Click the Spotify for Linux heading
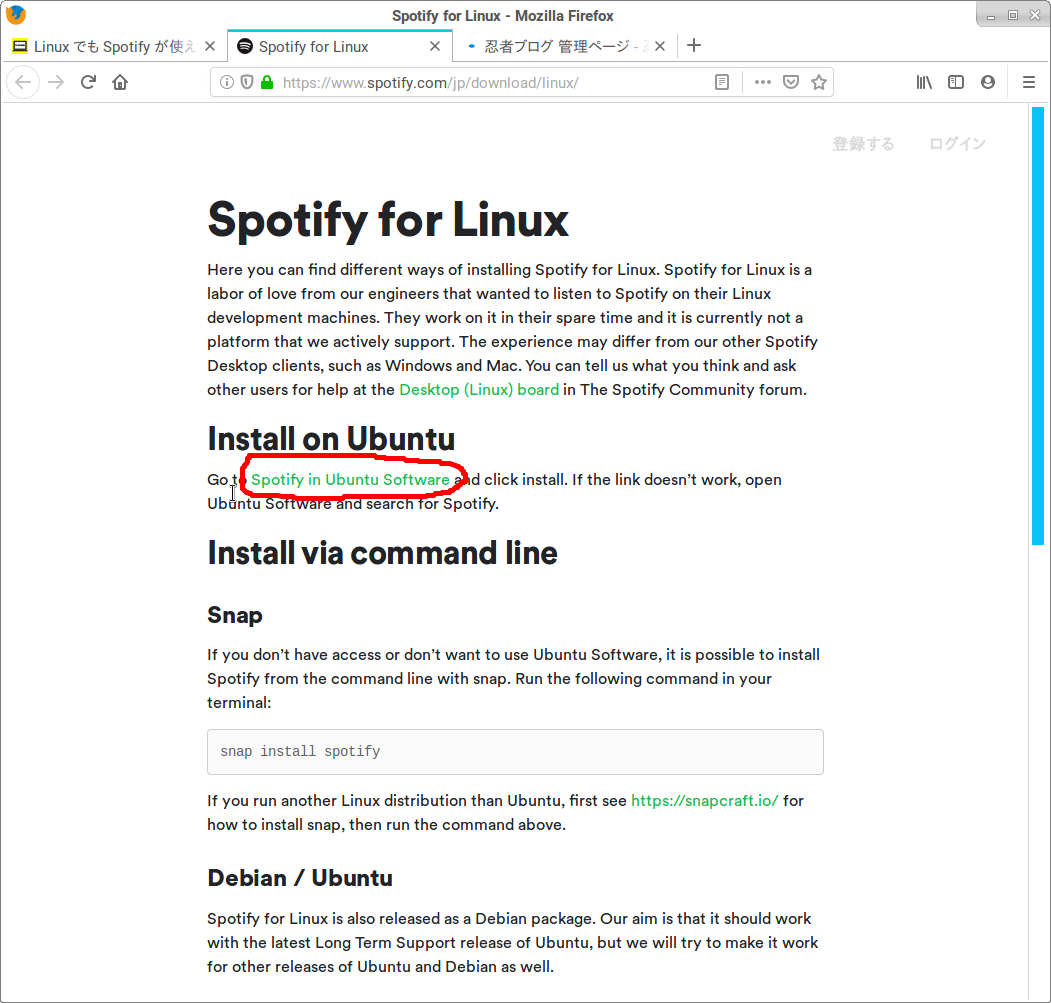The width and height of the screenshot is (1051, 1003). tap(388, 219)
